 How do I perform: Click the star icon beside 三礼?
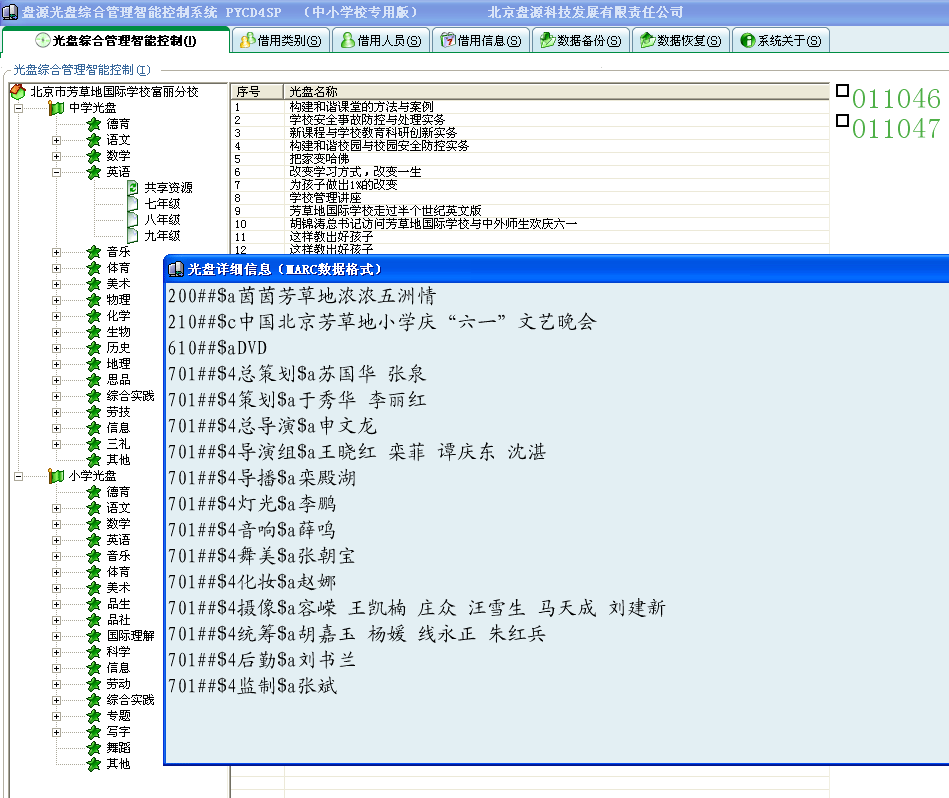tap(94, 444)
